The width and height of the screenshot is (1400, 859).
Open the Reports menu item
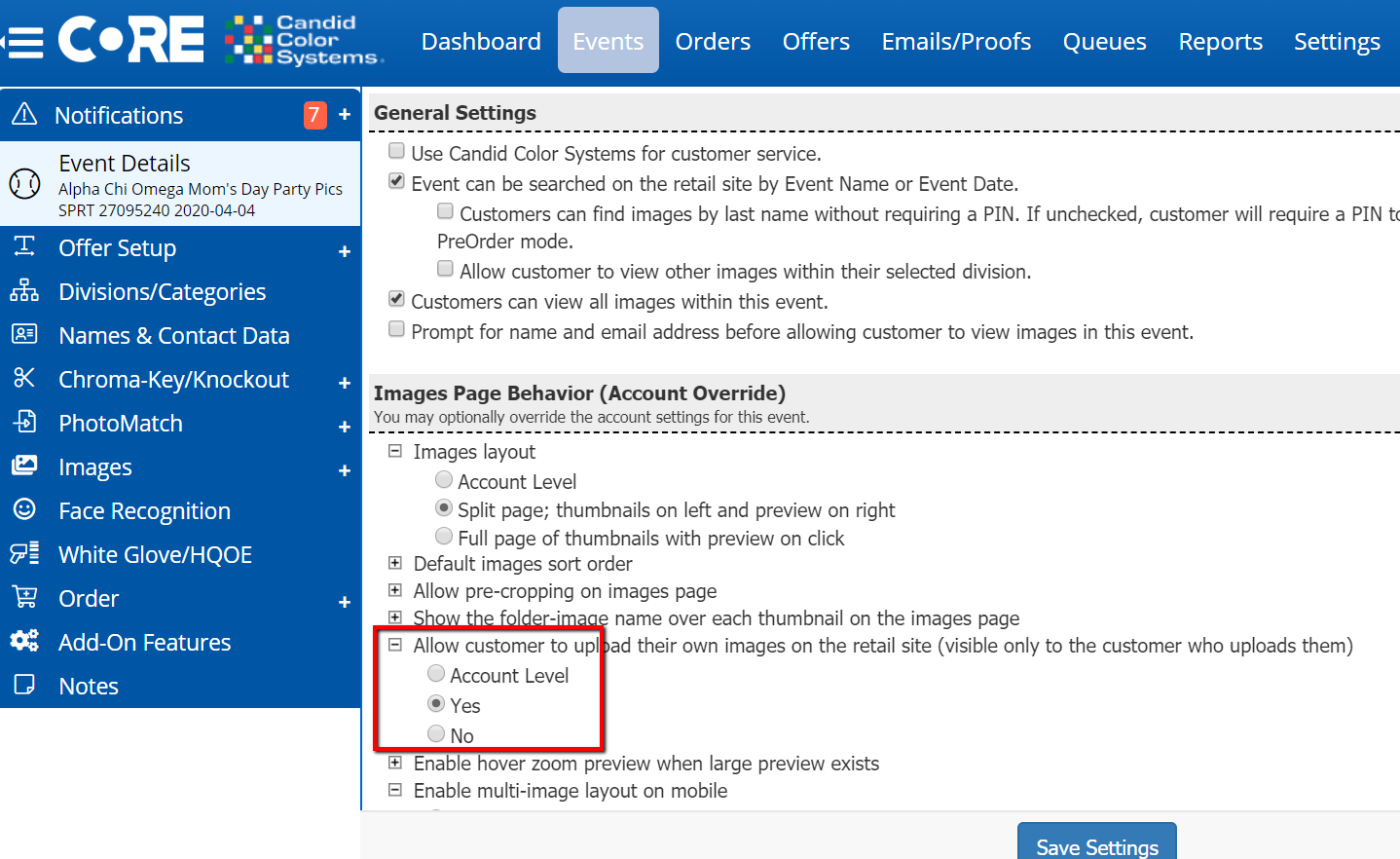pyautogui.click(x=1220, y=41)
